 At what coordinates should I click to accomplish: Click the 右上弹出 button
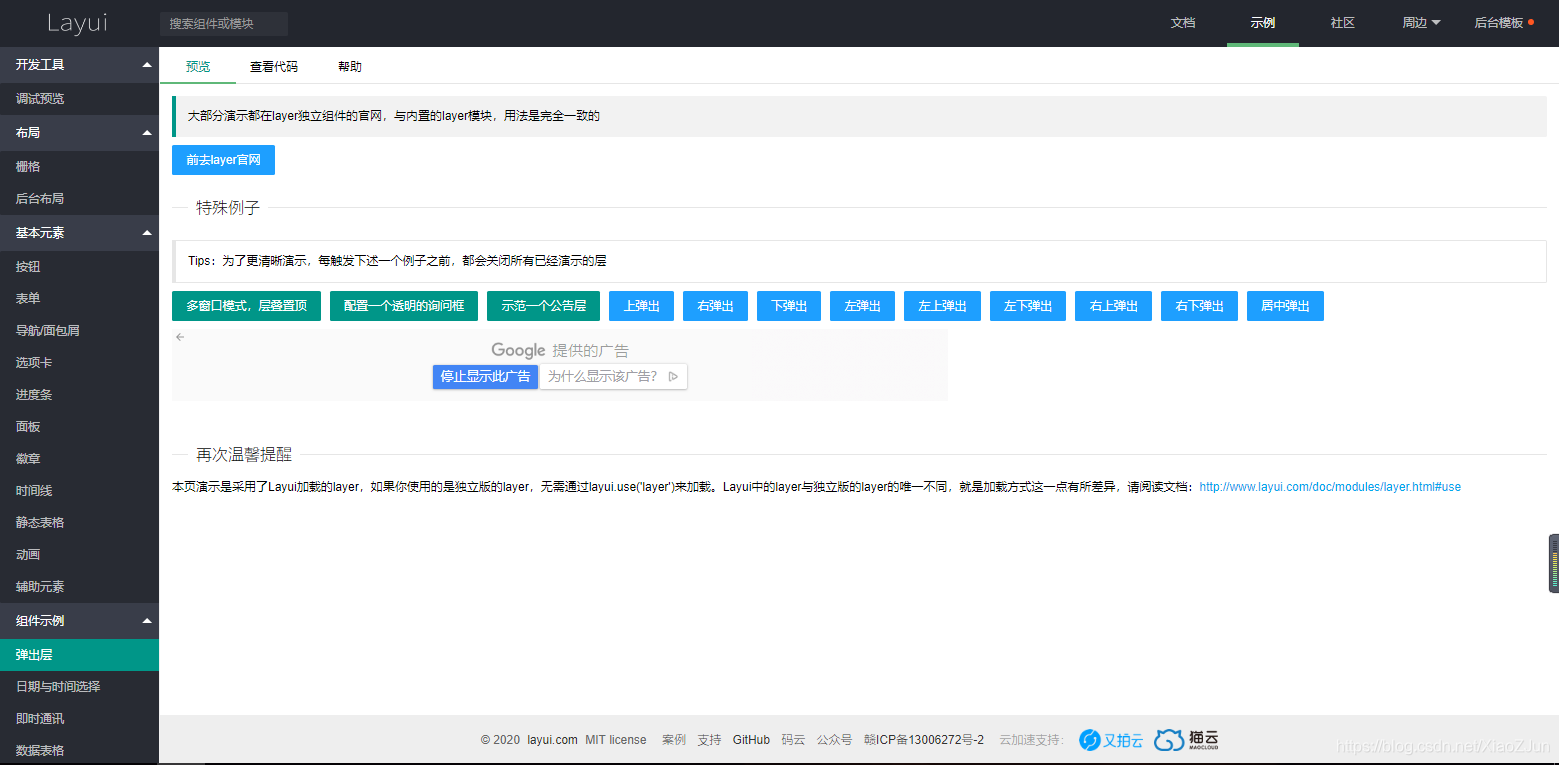coord(1114,306)
